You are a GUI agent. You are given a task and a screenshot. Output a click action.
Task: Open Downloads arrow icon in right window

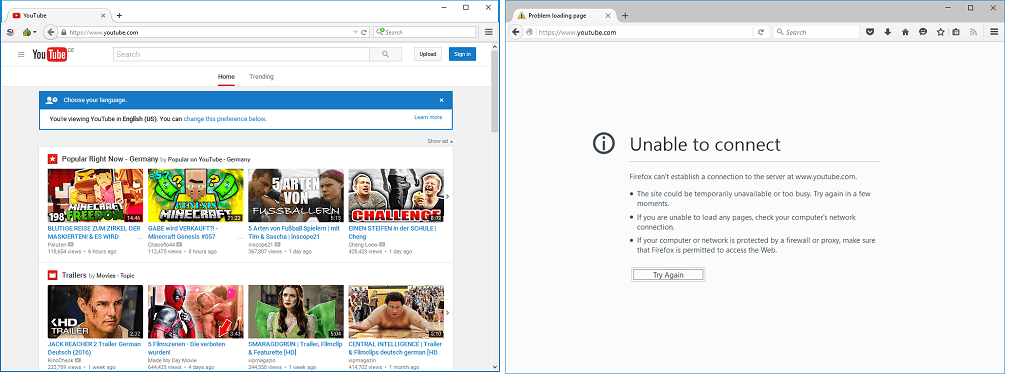(x=888, y=32)
